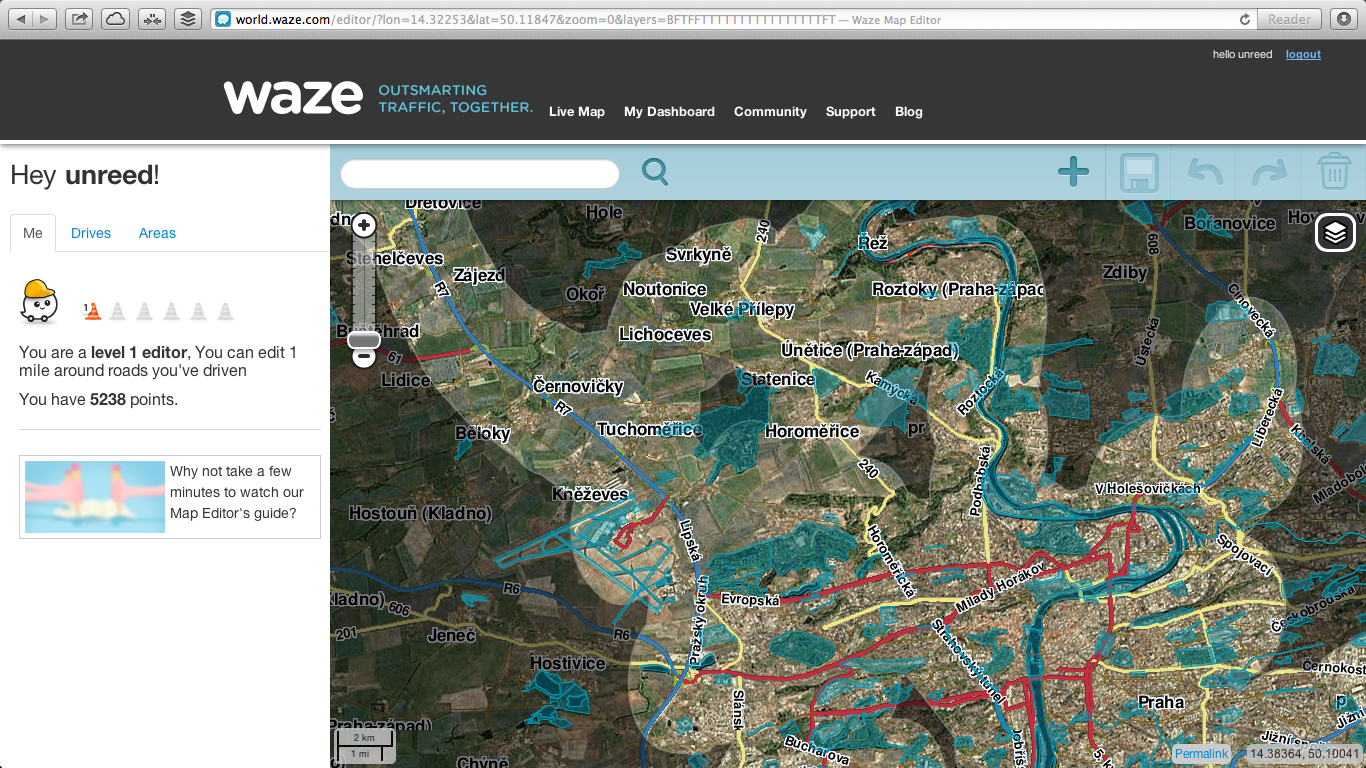Zoom out with the minus button
Viewport: 1366px width, 768px height.
click(364, 356)
